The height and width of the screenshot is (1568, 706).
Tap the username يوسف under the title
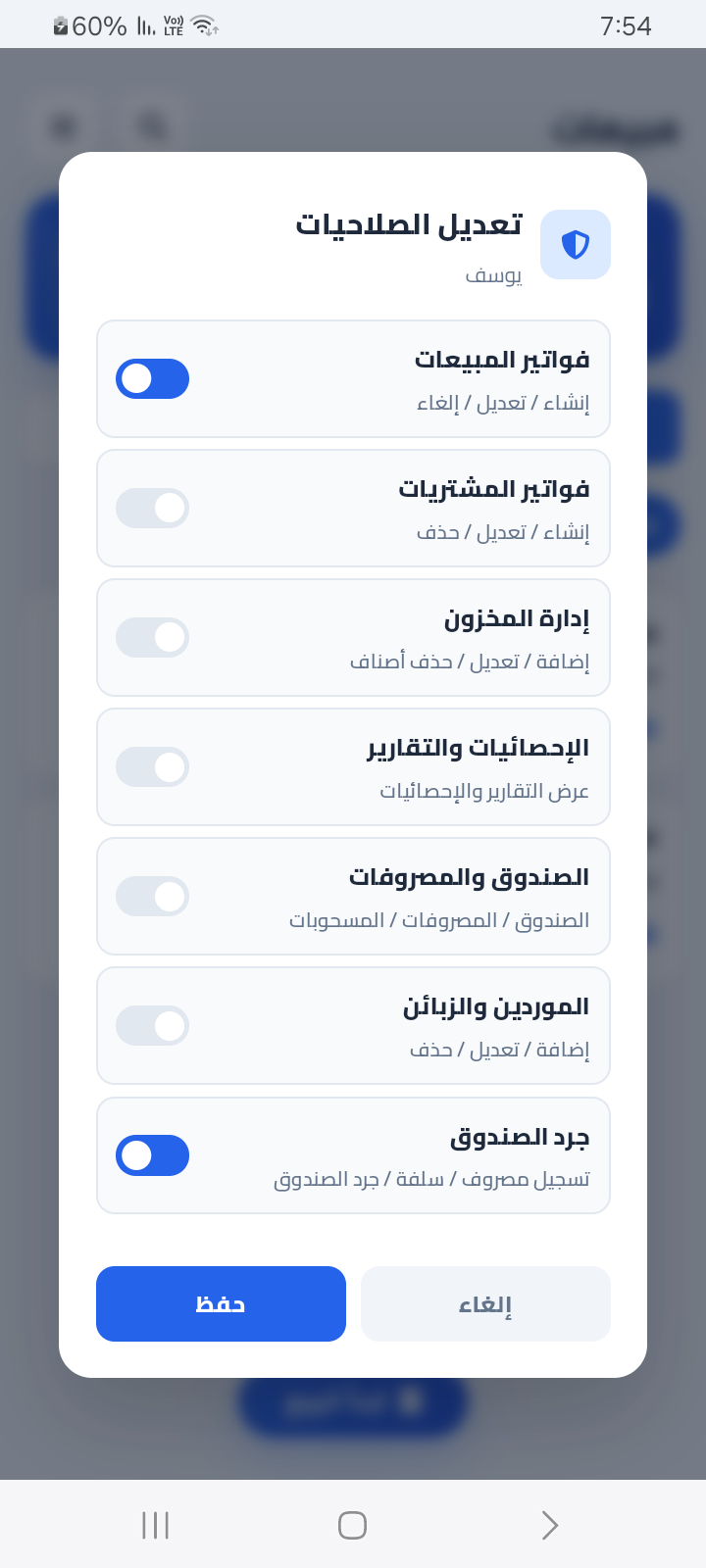point(493,276)
